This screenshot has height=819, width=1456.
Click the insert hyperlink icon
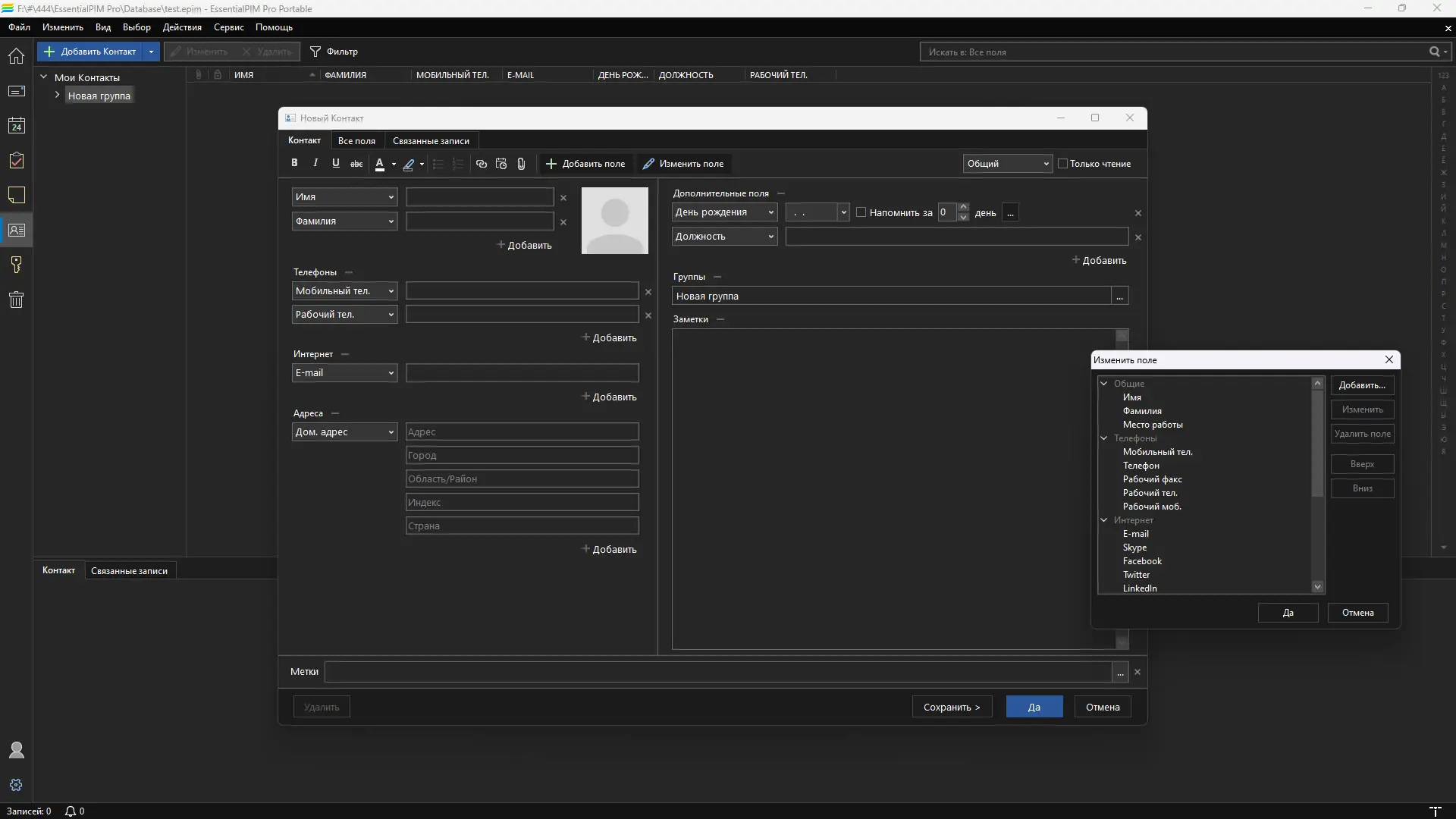pyautogui.click(x=481, y=164)
